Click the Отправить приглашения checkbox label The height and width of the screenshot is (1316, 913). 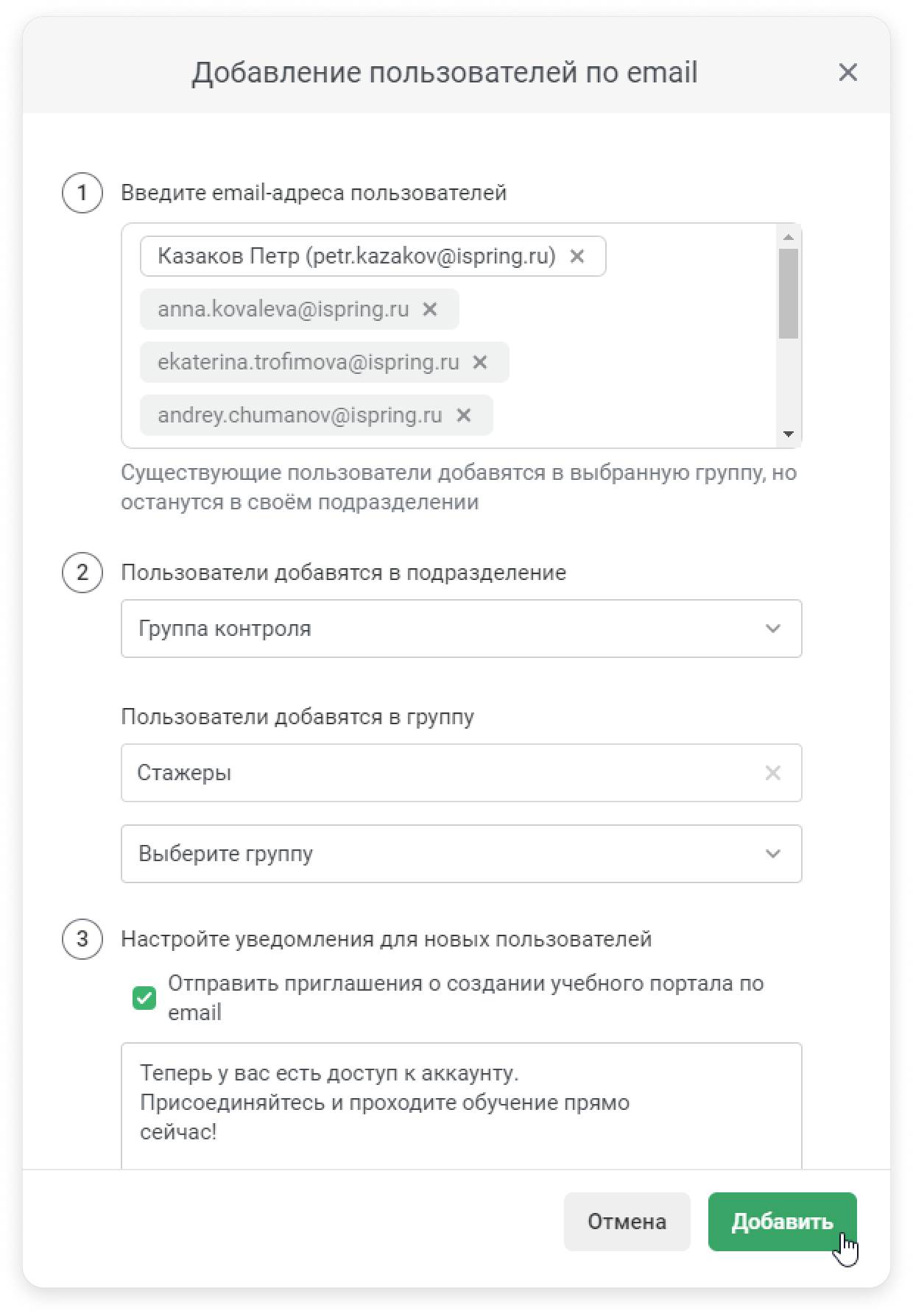(465, 998)
